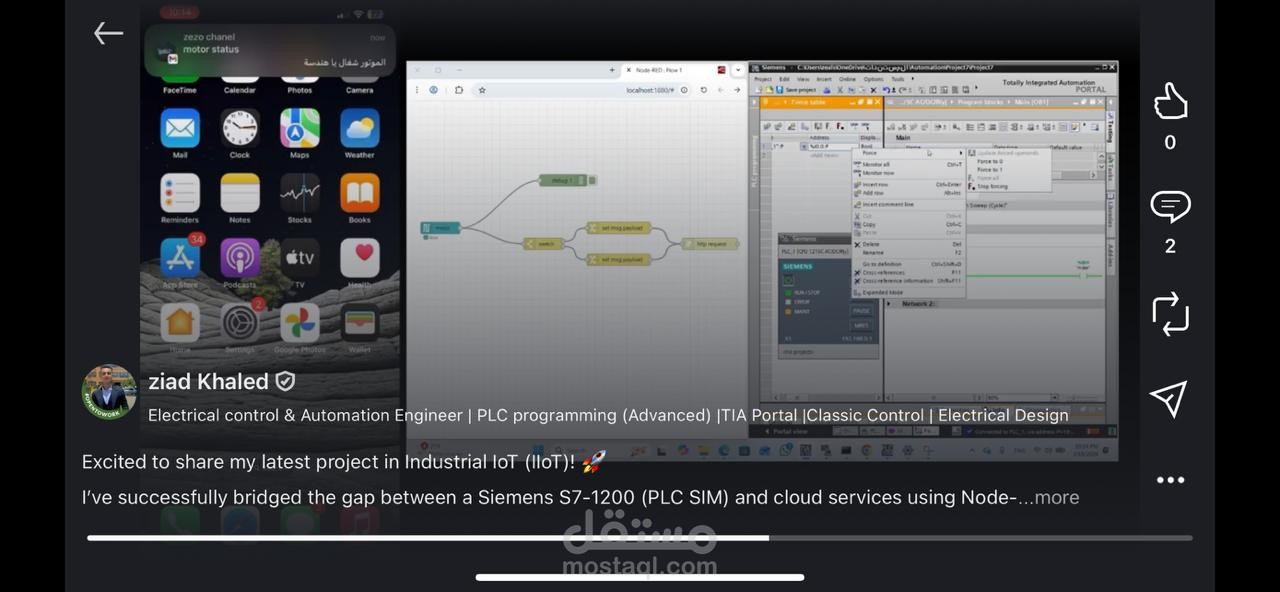1280x592 pixels.
Task: Open Options menu in TIA Portal
Action: tap(874, 79)
